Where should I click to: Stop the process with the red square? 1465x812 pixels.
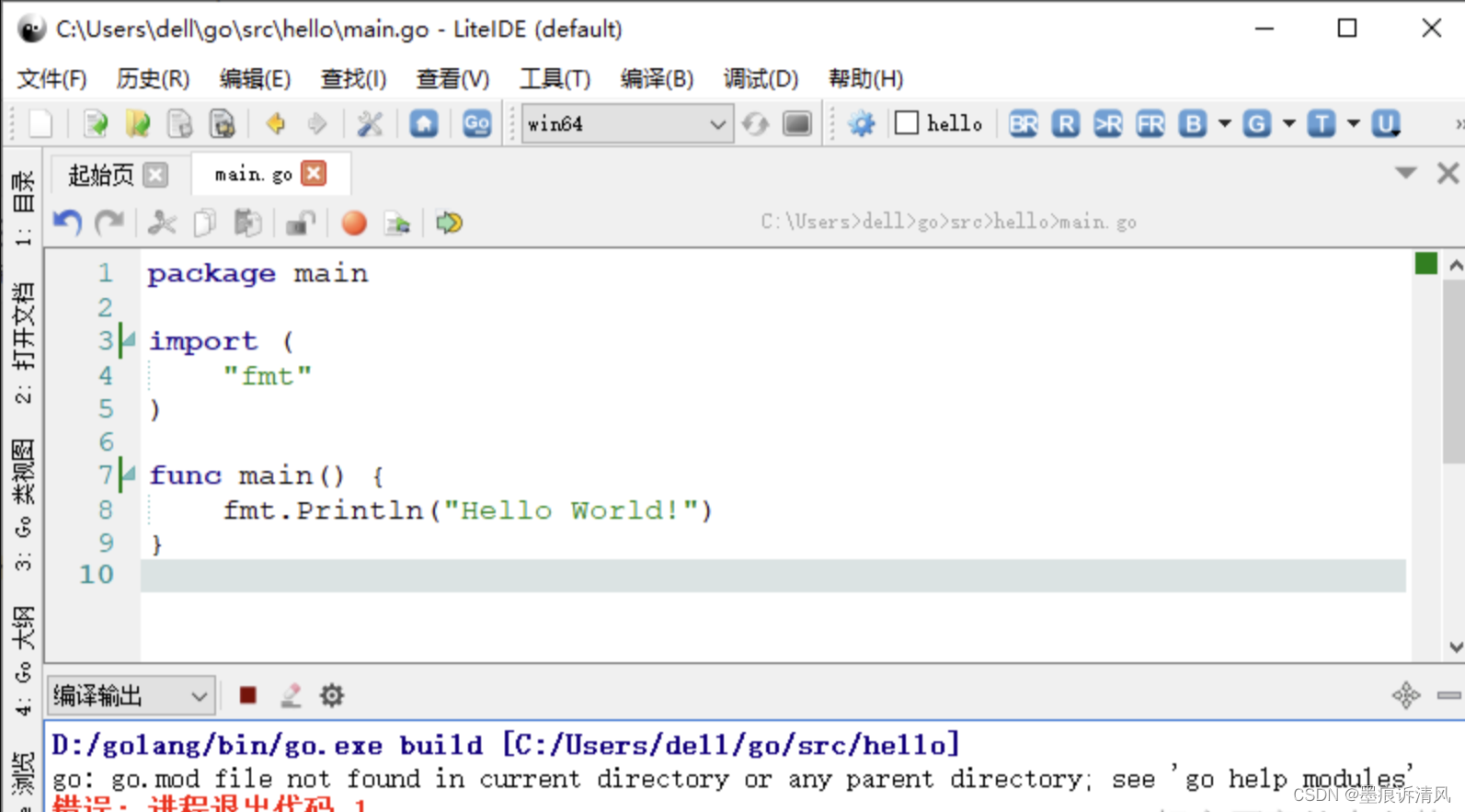[247, 695]
